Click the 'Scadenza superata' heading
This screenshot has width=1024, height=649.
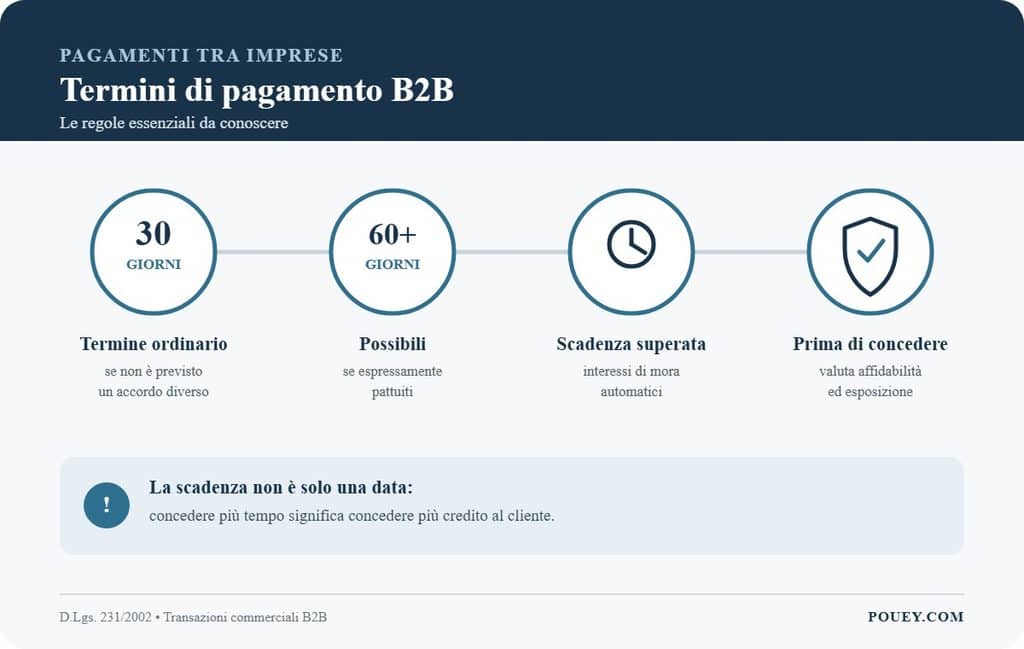point(631,344)
